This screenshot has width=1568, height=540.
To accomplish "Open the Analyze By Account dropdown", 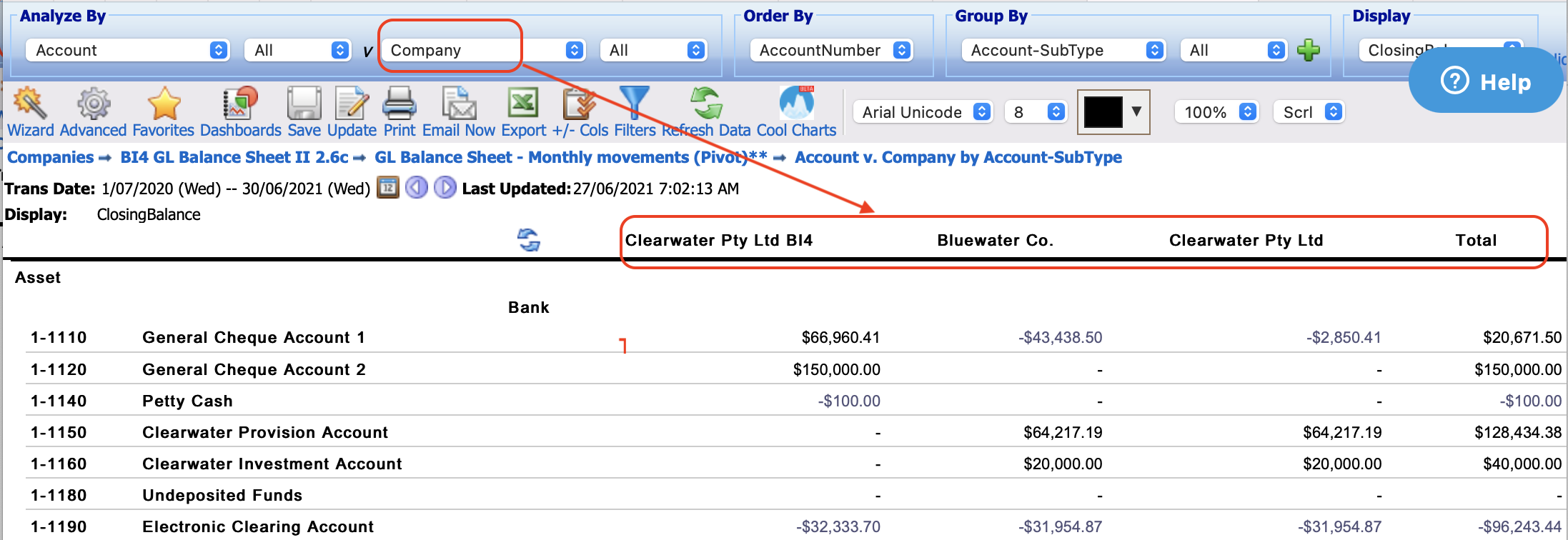I will pos(127,50).
